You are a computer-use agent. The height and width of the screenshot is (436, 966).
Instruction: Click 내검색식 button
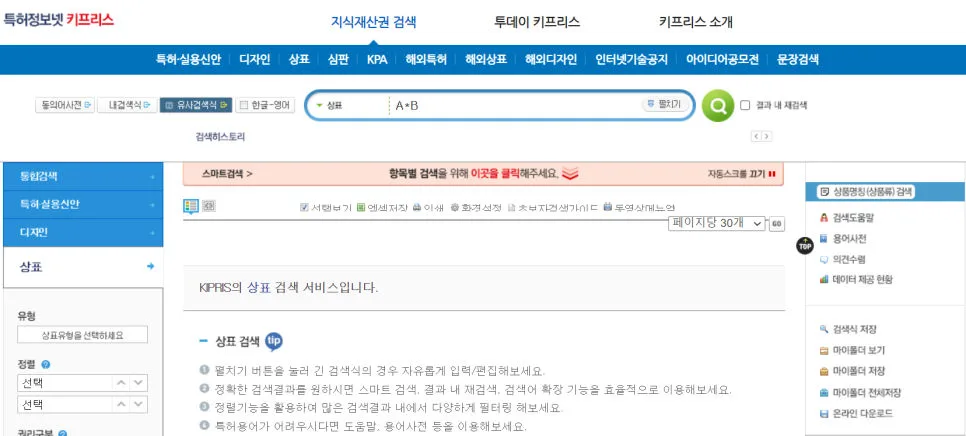126,105
